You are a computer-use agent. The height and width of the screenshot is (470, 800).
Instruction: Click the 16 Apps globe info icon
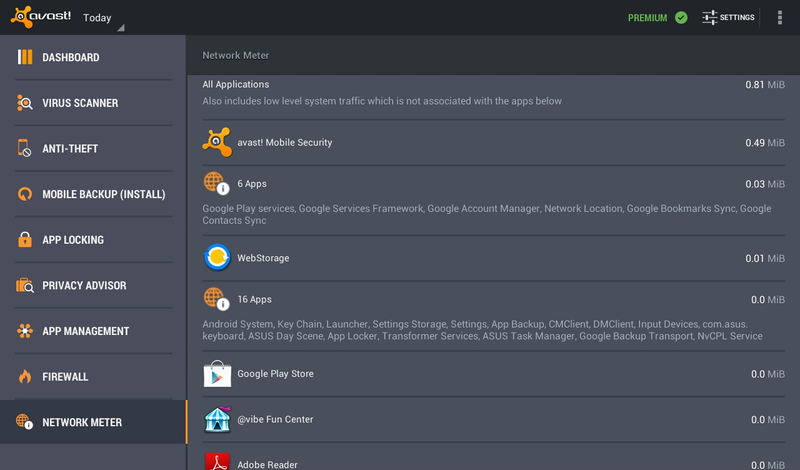pyautogui.click(x=216, y=299)
